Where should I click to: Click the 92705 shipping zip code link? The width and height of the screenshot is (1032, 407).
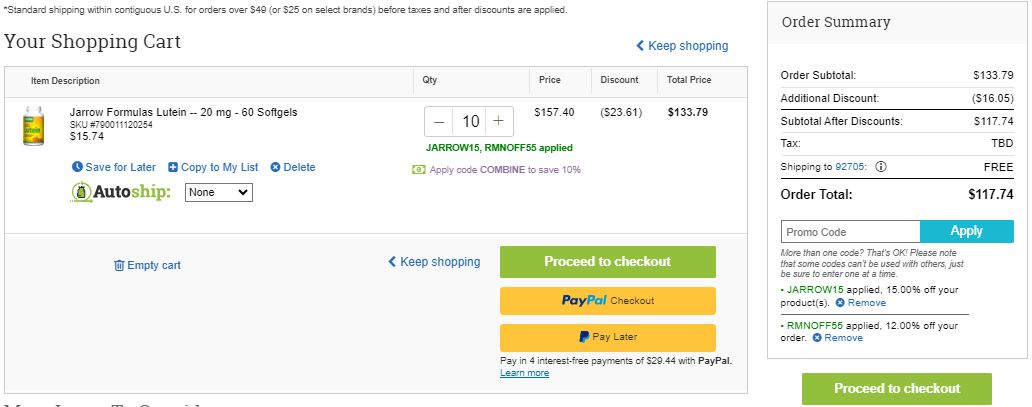[x=852, y=167]
